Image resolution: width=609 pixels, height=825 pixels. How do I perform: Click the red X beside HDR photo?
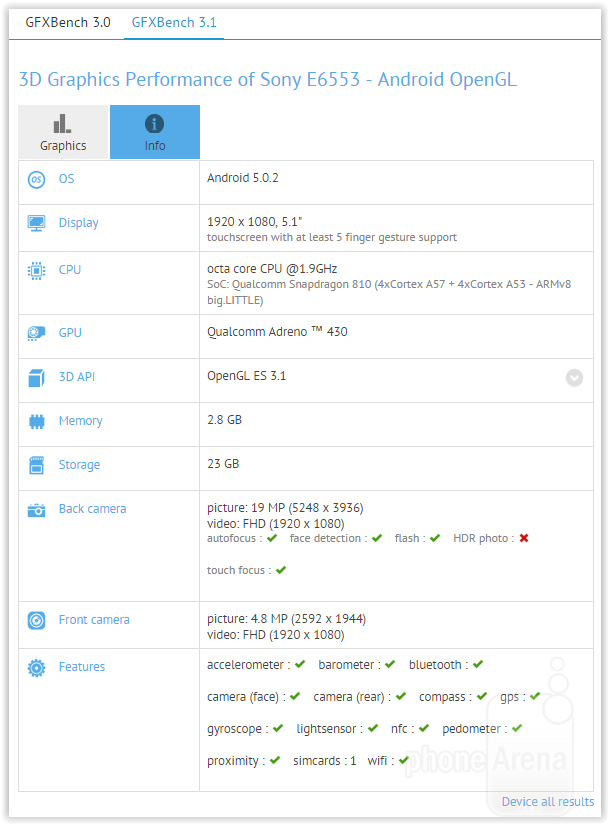click(x=523, y=538)
